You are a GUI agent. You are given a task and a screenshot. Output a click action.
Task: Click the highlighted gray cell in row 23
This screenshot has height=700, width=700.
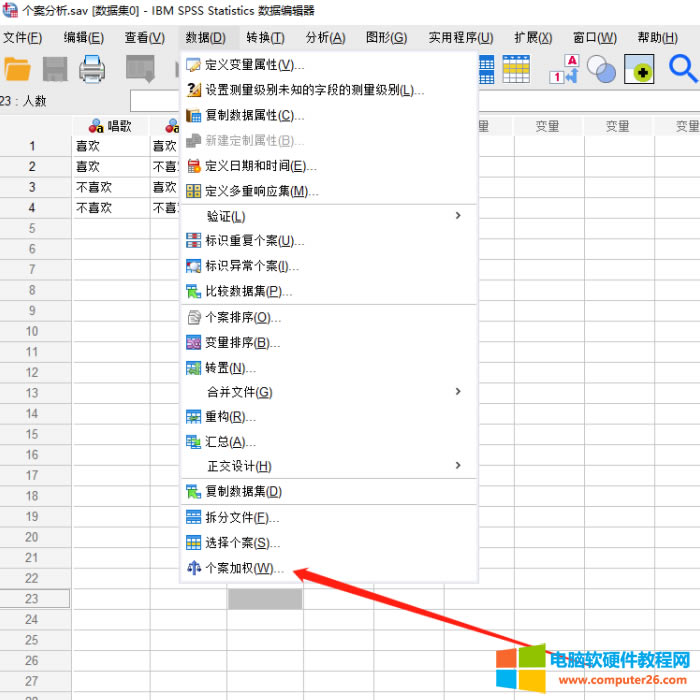pyautogui.click(x=265, y=599)
